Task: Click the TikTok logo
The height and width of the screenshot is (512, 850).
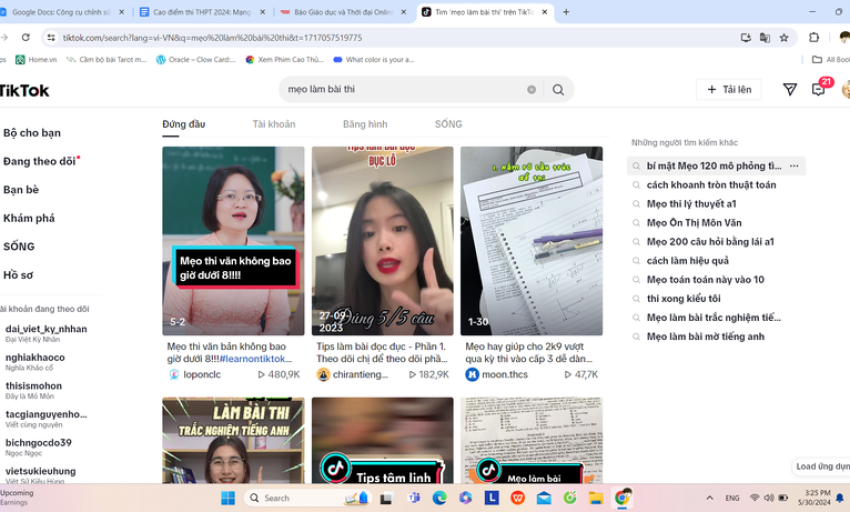Action: point(24,91)
